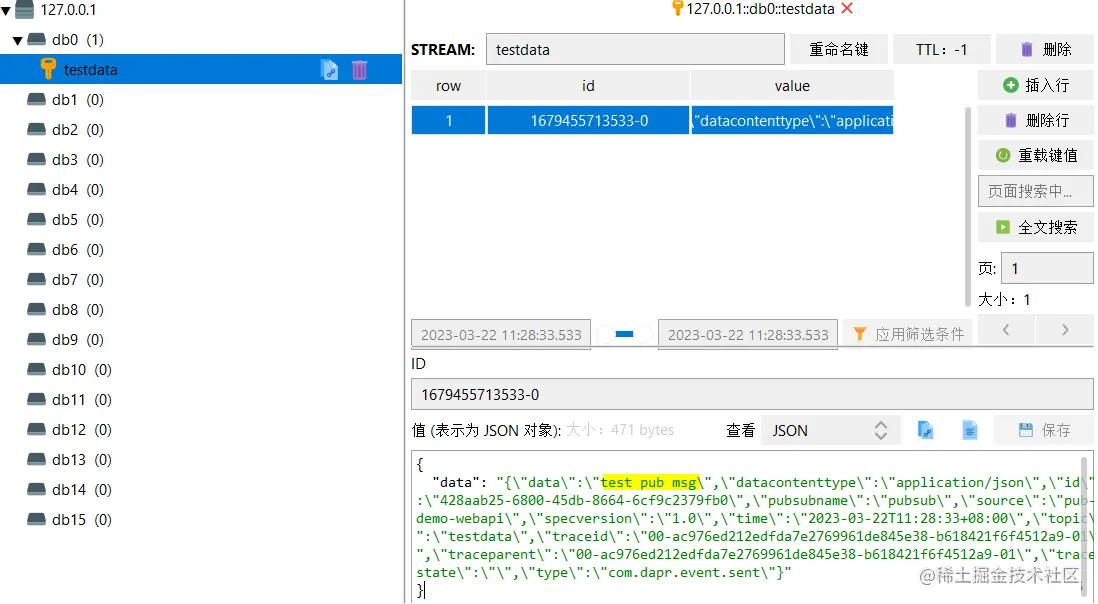Click the page number field
This screenshot has width=1098, height=604.
point(1048,268)
